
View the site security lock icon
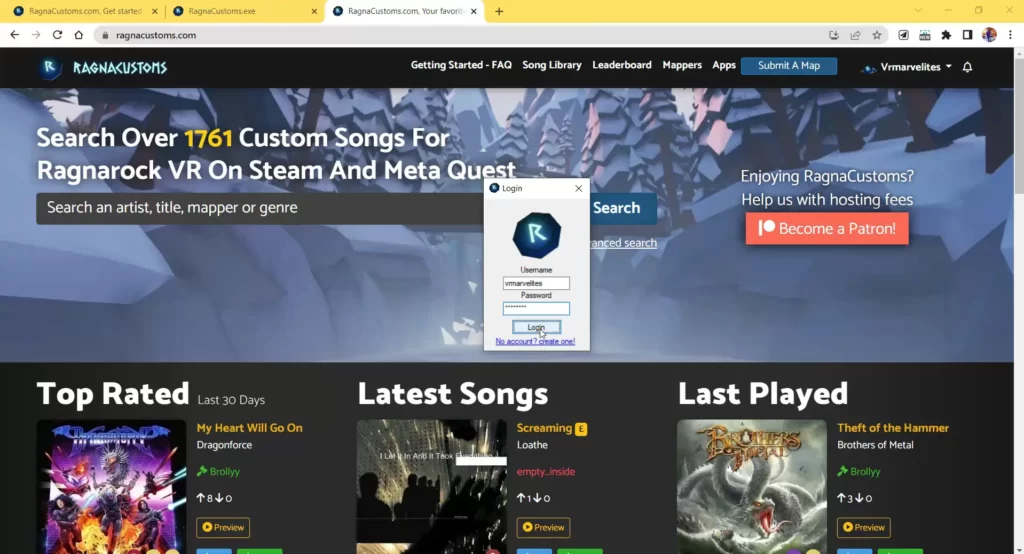tap(105, 35)
